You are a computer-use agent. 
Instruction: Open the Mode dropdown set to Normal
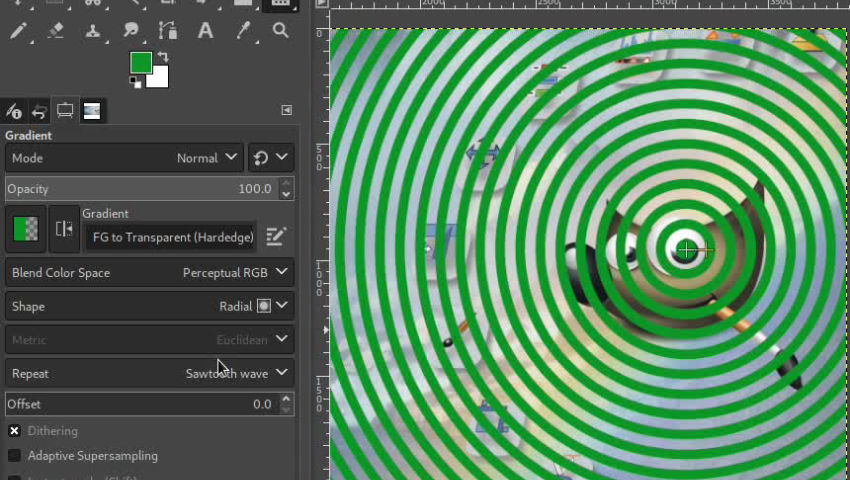(124, 158)
